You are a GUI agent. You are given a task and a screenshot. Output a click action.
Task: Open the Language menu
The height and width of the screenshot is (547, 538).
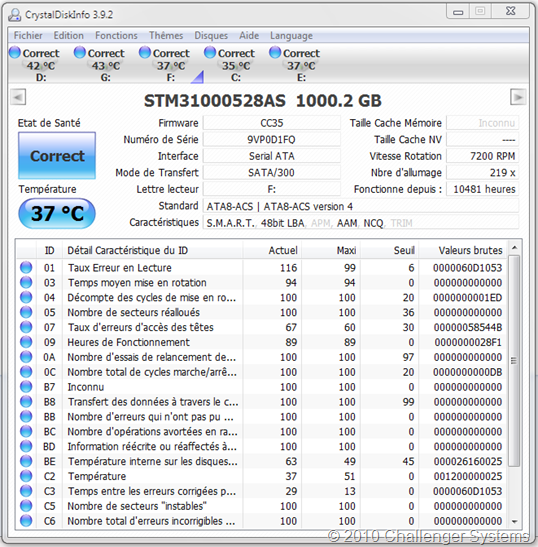pyautogui.click(x=291, y=36)
